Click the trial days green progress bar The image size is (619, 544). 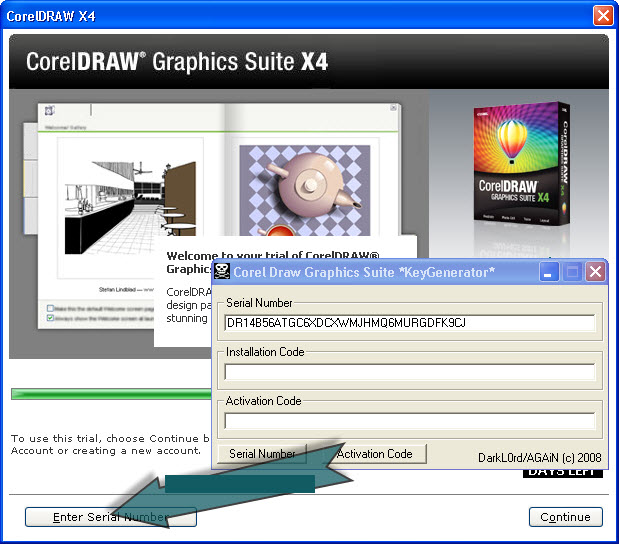(x=111, y=394)
